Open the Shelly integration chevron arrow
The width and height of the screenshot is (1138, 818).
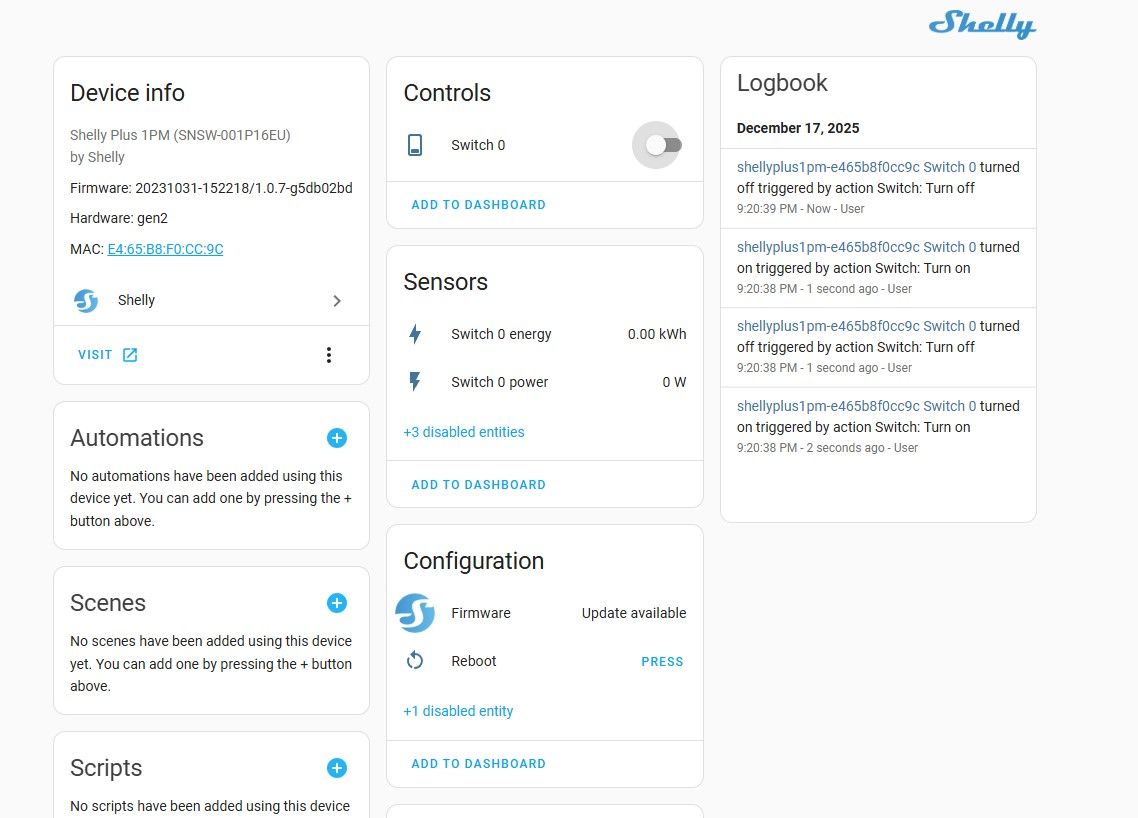pos(337,301)
